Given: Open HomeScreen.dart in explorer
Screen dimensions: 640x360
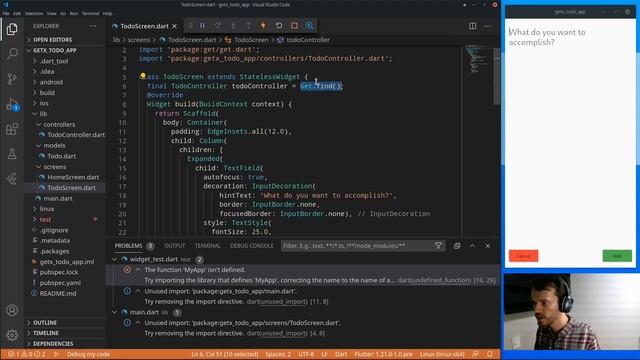Looking at the screenshot, I should tap(73, 177).
